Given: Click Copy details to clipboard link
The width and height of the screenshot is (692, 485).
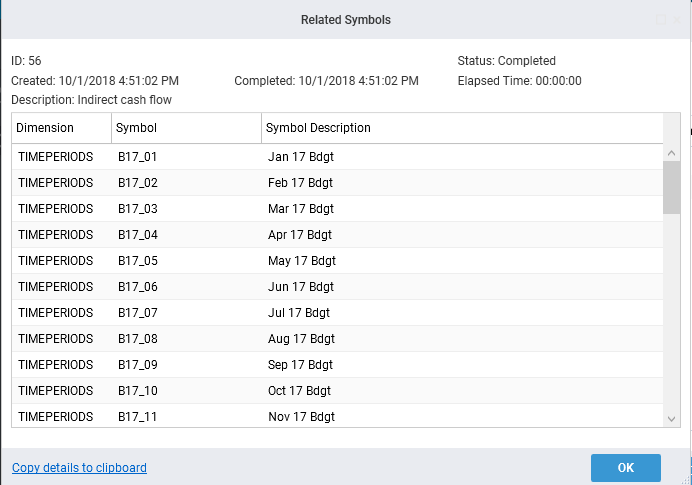Looking at the screenshot, I should coord(79,468).
